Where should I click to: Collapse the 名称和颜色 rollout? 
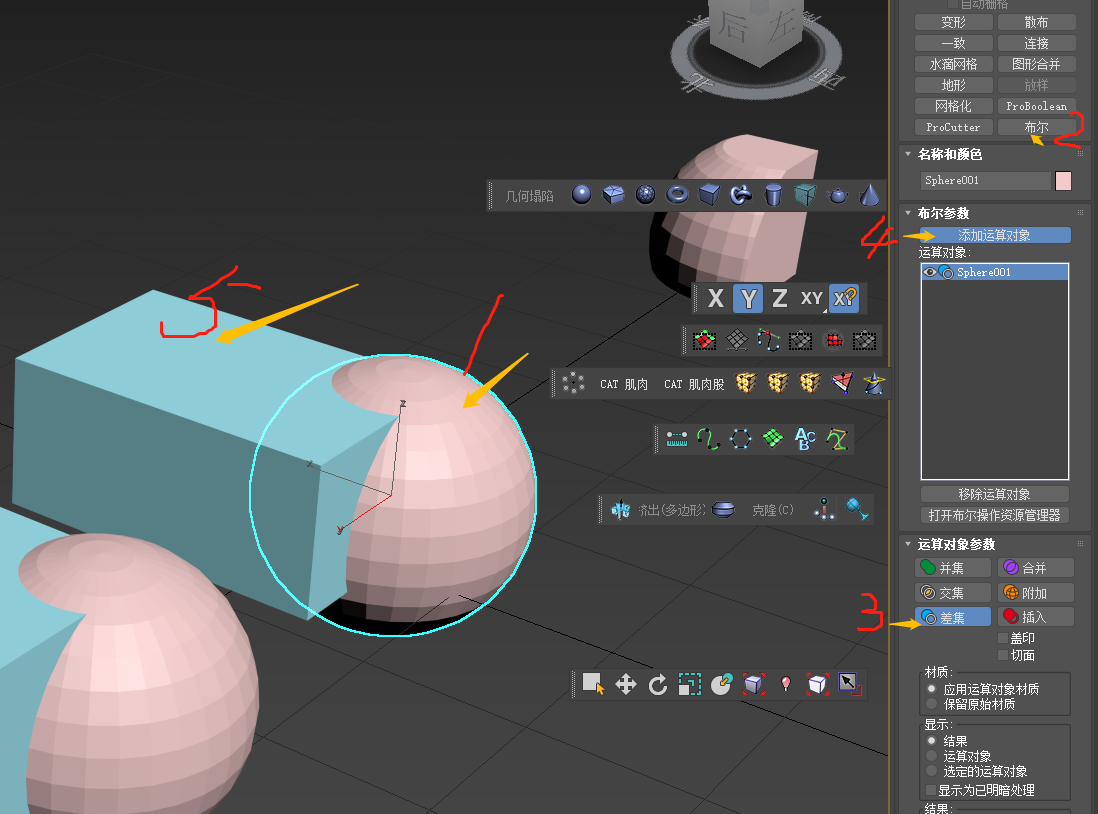(x=907, y=154)
